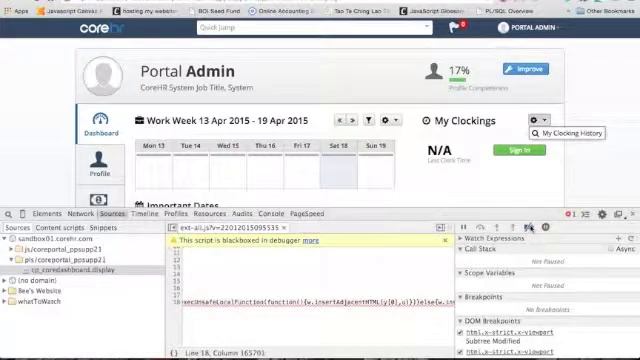Switch to the Network panel tab
Viewport: 640px width, 360px height.
(x=80, y=214)
